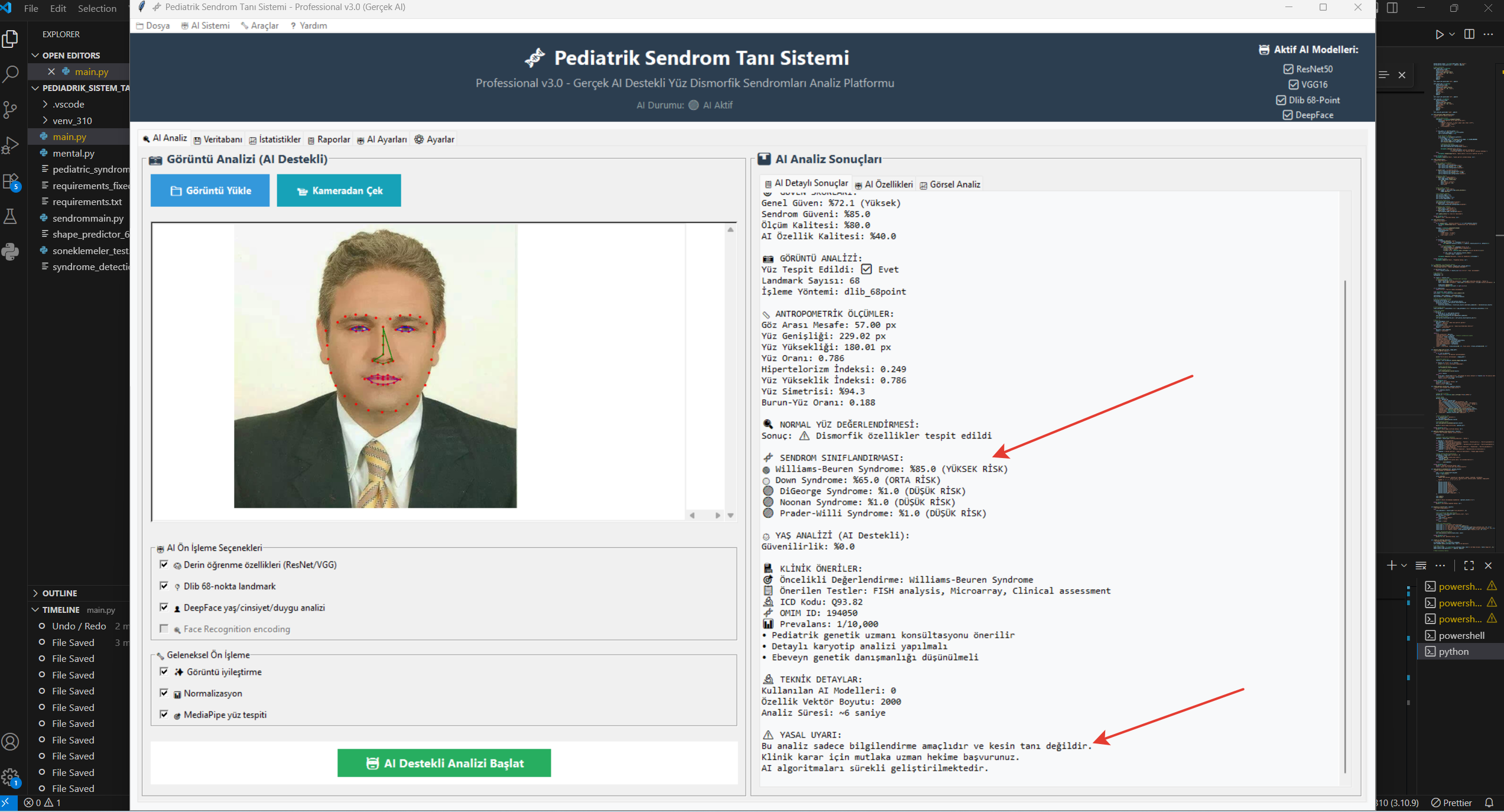
Task: Collapse the OPEN EDITORS section
Action: click(71, 55)
